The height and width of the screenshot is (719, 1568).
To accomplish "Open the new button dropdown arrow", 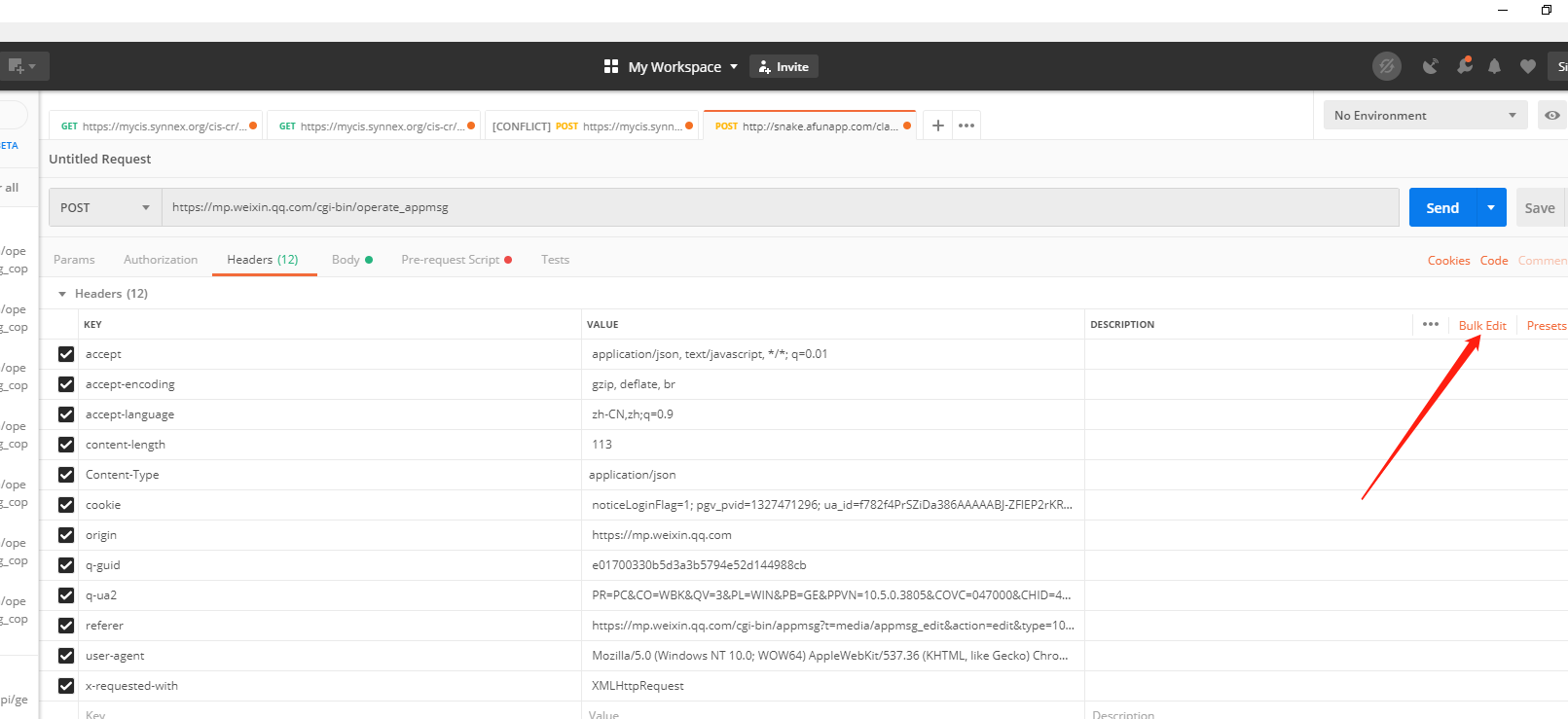I will [x=32, y=66].
